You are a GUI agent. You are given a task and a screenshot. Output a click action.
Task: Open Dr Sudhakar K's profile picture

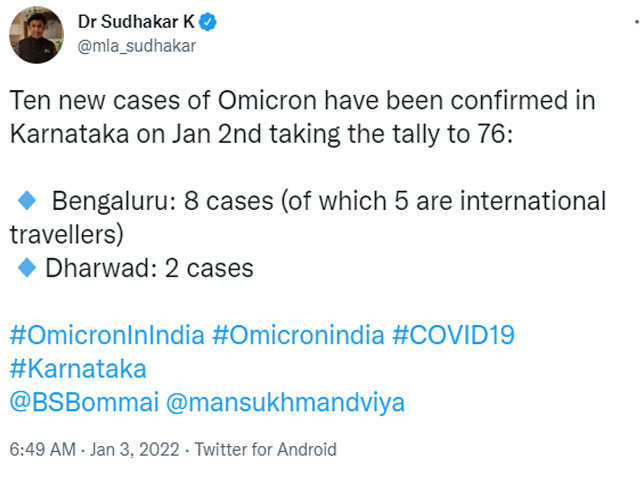tap(36, 36)
